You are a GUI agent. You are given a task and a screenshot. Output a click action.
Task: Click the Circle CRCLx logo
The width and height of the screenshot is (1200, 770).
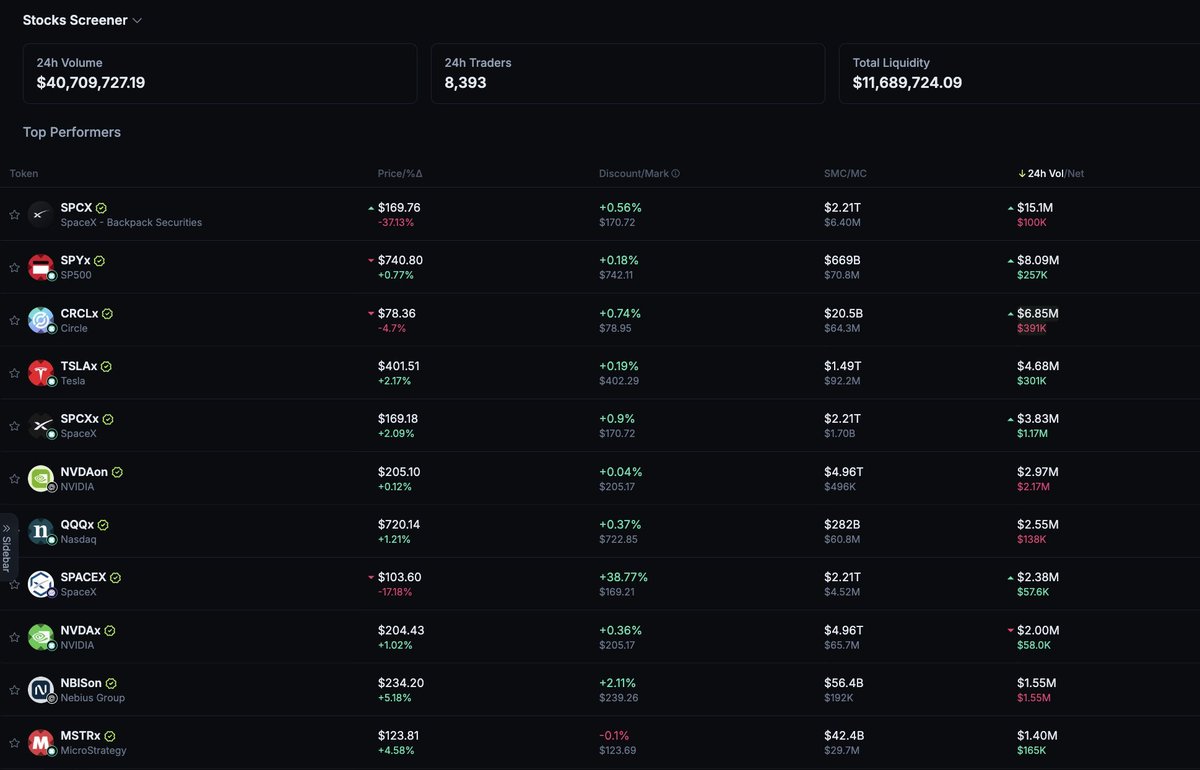tap(41, 320)
